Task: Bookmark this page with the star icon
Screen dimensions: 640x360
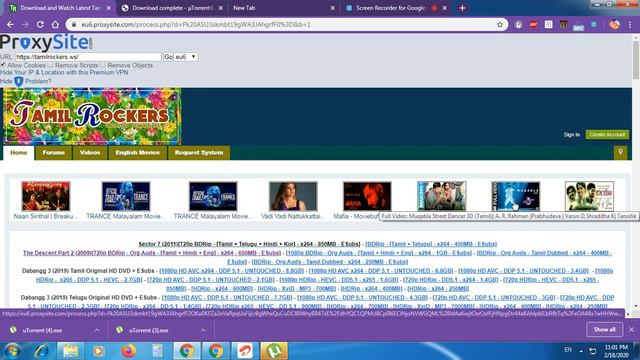Action: pos(500,24)
